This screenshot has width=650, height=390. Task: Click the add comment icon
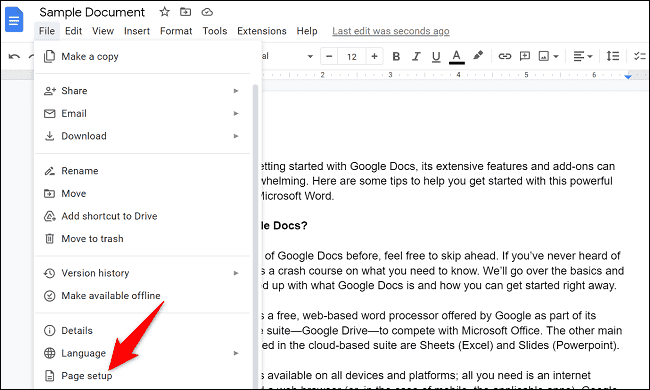[x=525, y=56]
